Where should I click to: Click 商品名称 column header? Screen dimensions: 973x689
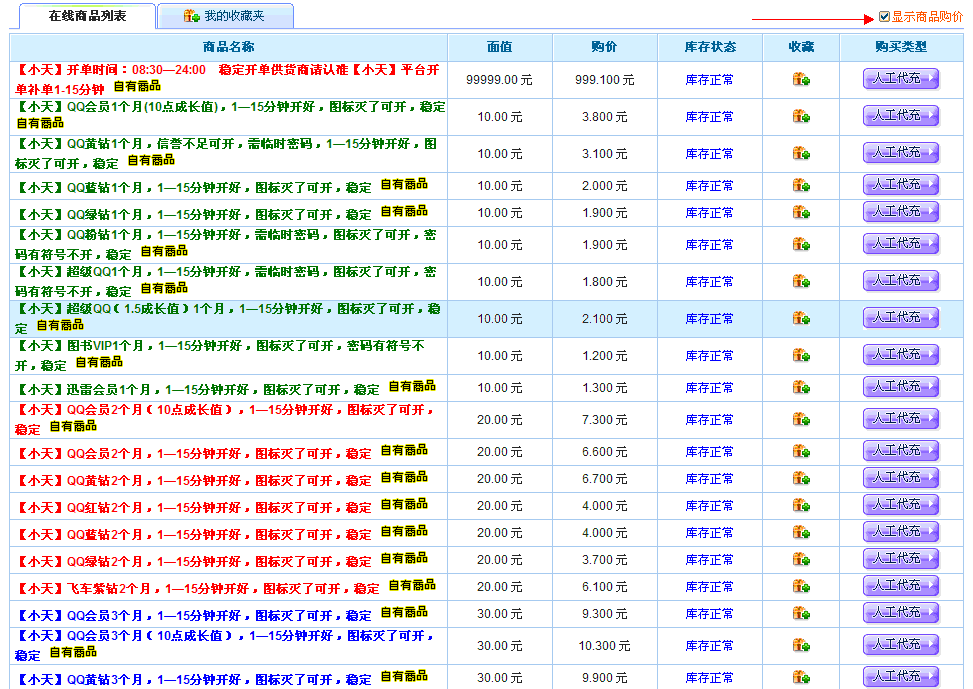pyautogui.click(x=228, y=47)
